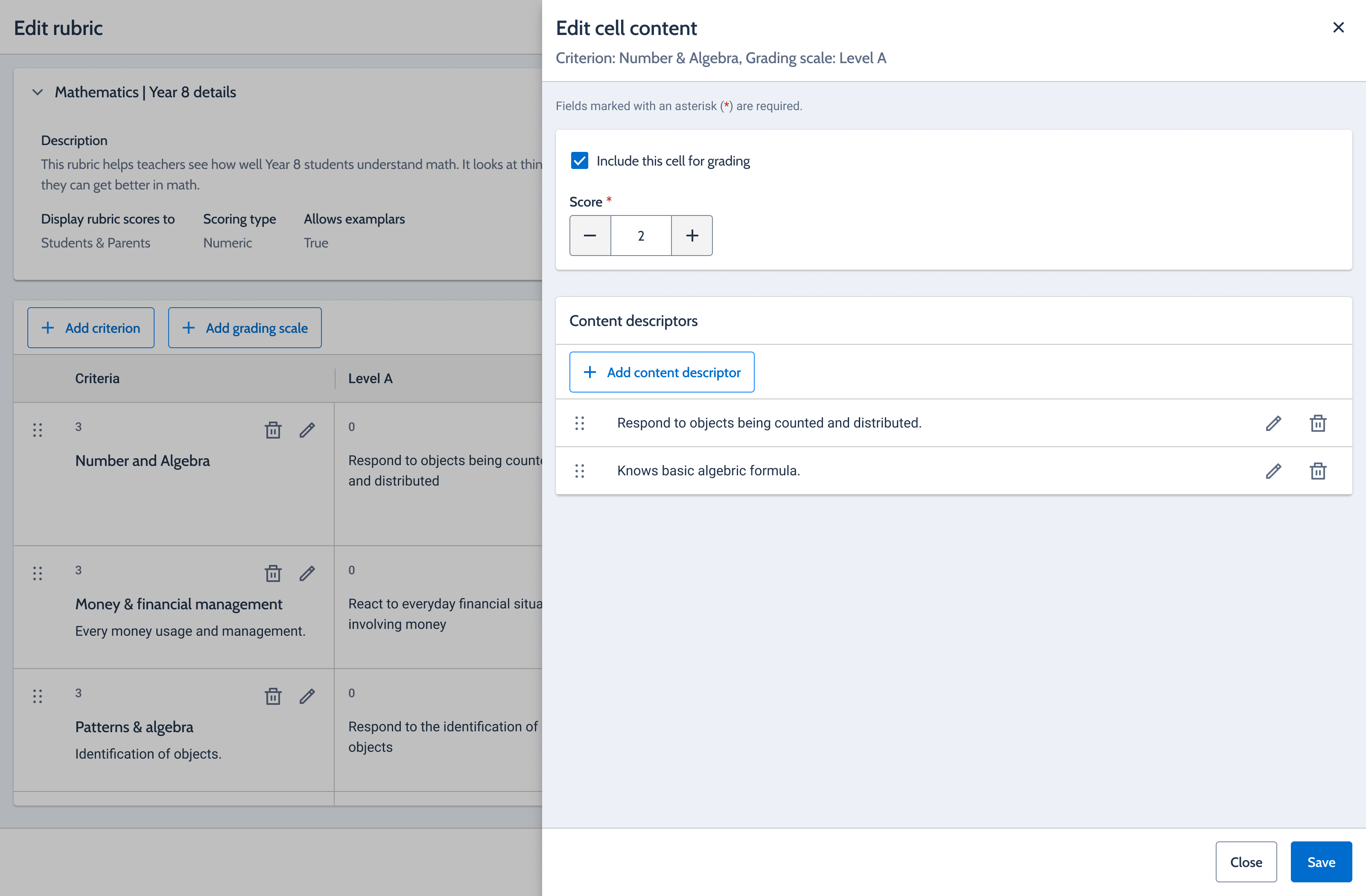Edit 'Respond to objects being counted' descriptor
Screen dimensions: 1366x896
coord(1273,423)
